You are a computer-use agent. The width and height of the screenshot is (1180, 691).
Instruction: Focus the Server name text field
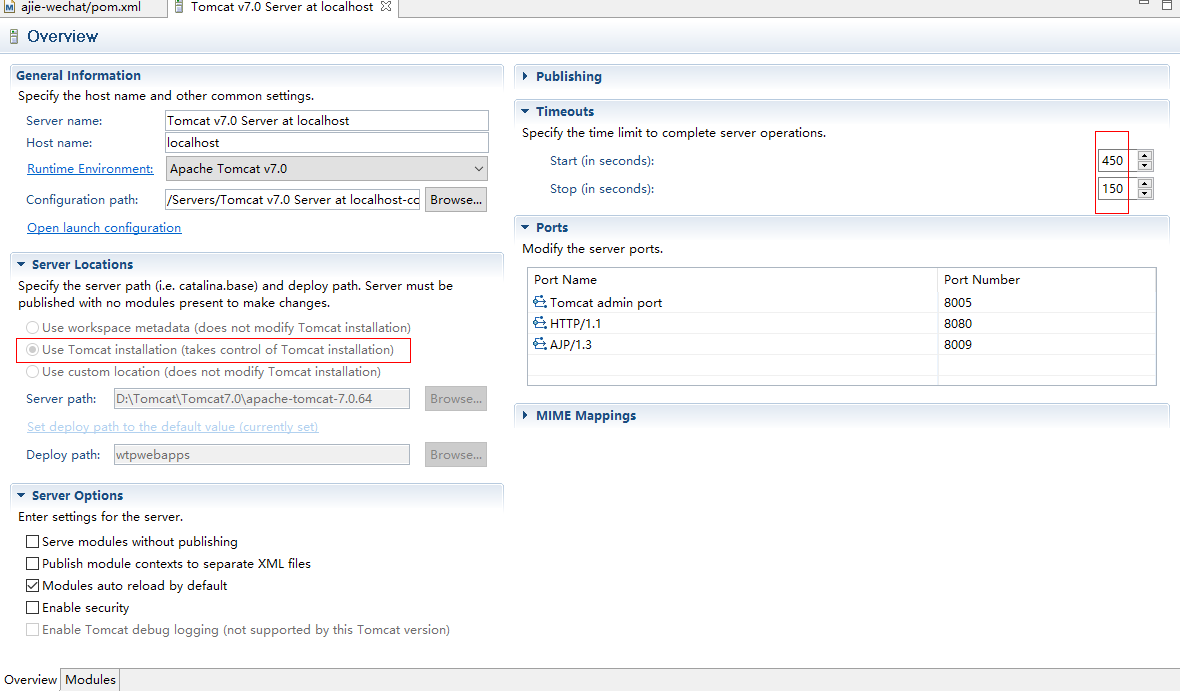click(x=327, y=120)
